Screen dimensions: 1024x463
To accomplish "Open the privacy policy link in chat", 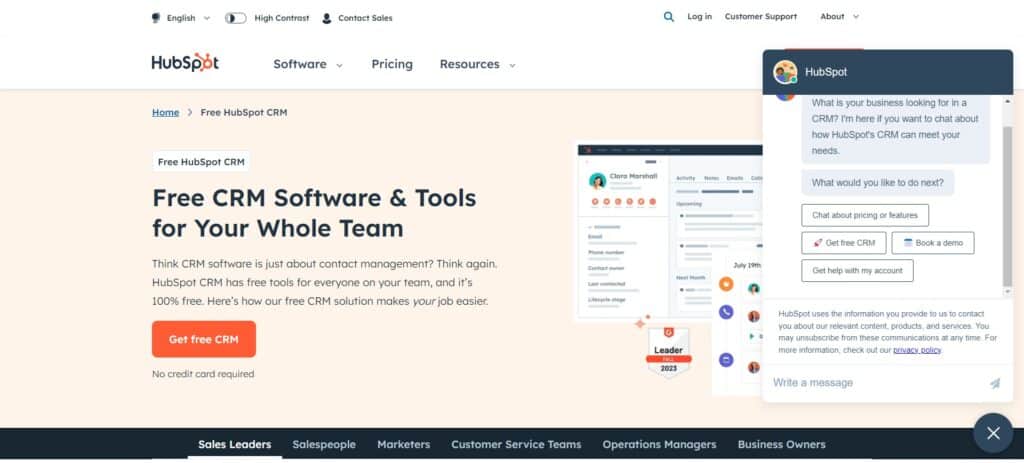I will [917, 350].
